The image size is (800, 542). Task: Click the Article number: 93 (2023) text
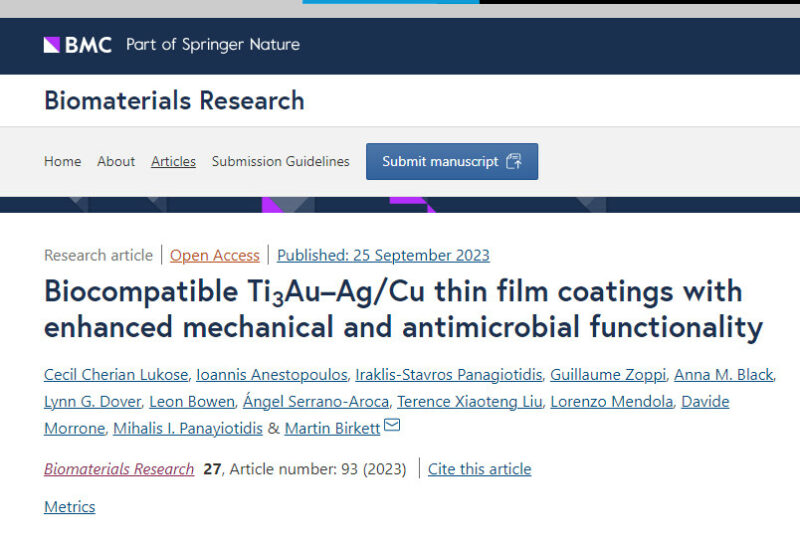318,469
